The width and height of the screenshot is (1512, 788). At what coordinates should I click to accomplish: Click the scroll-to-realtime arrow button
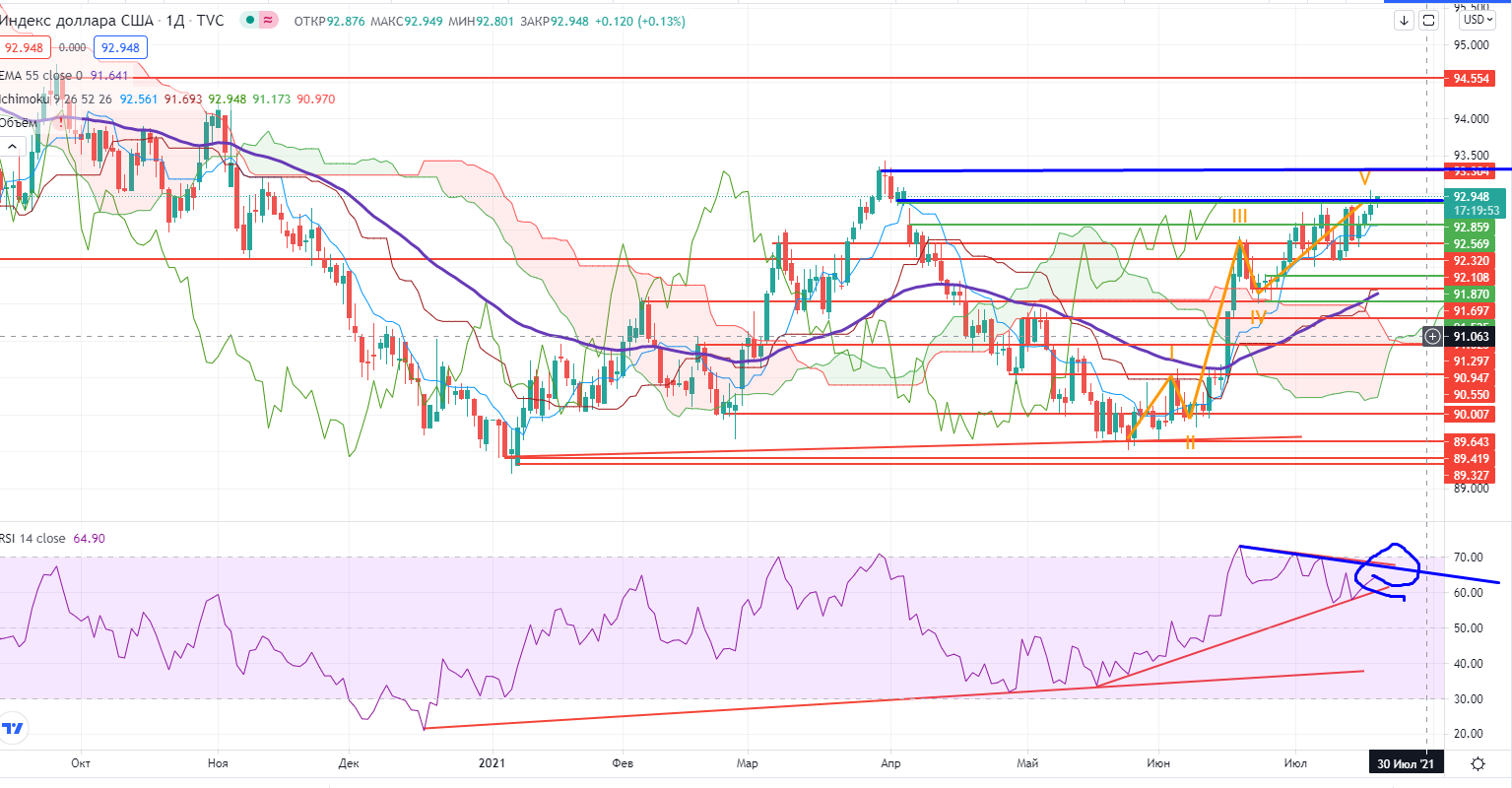[x=1404, y=20]
